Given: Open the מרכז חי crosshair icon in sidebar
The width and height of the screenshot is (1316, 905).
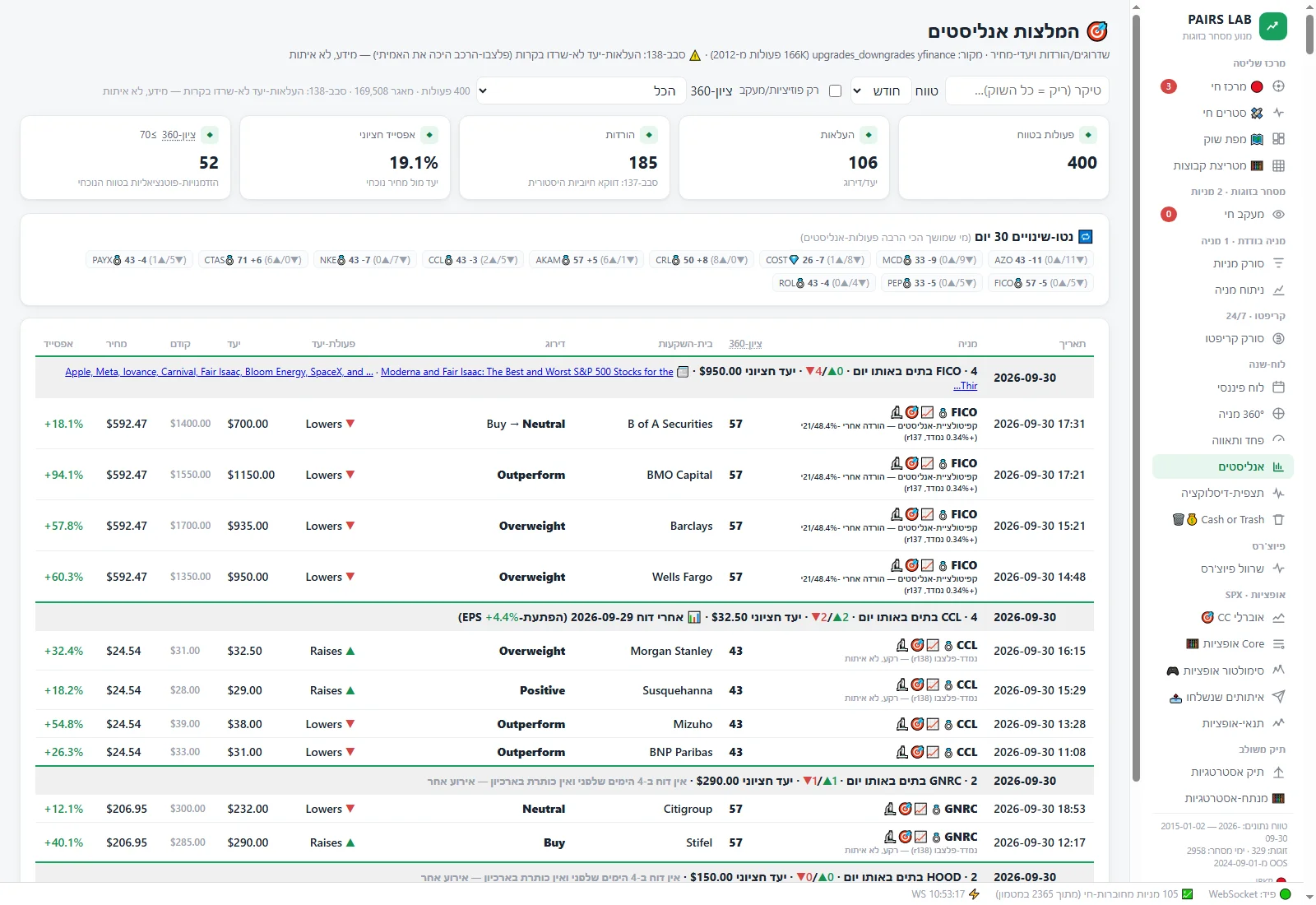Looking at the screenshot, I should click(x=1278, y=86).
